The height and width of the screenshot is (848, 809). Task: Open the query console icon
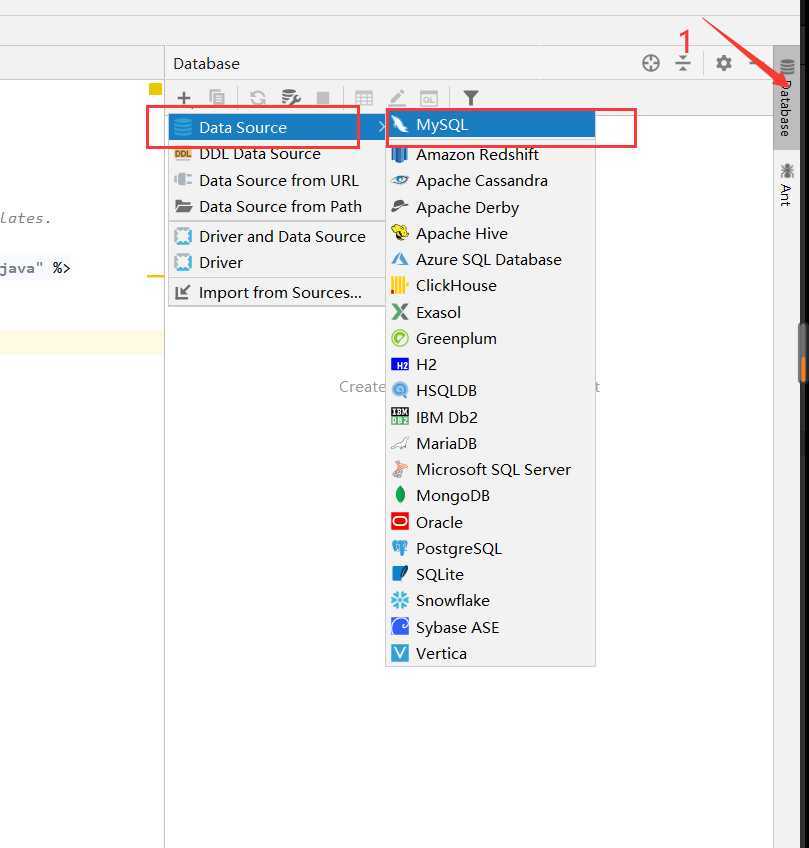click(429, 98)
